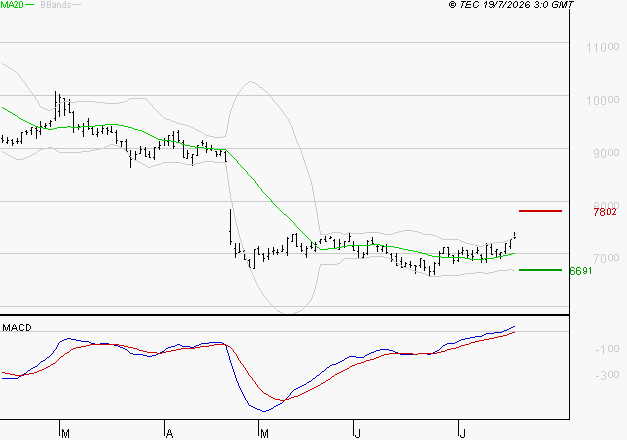Click the MACD panel label

(x=17, y=328)
